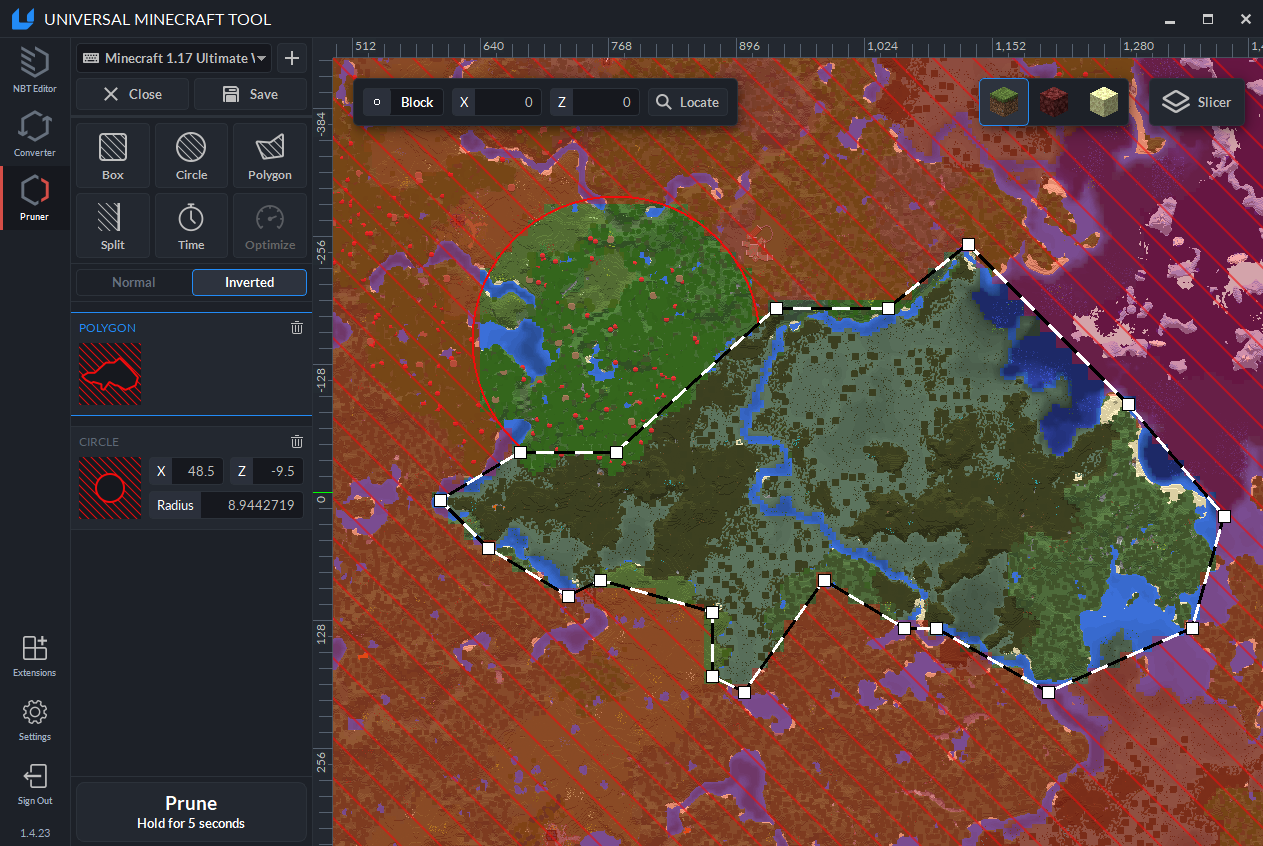Choose the Polygon selection tool
1263x846 pixels.
(270, 156)
